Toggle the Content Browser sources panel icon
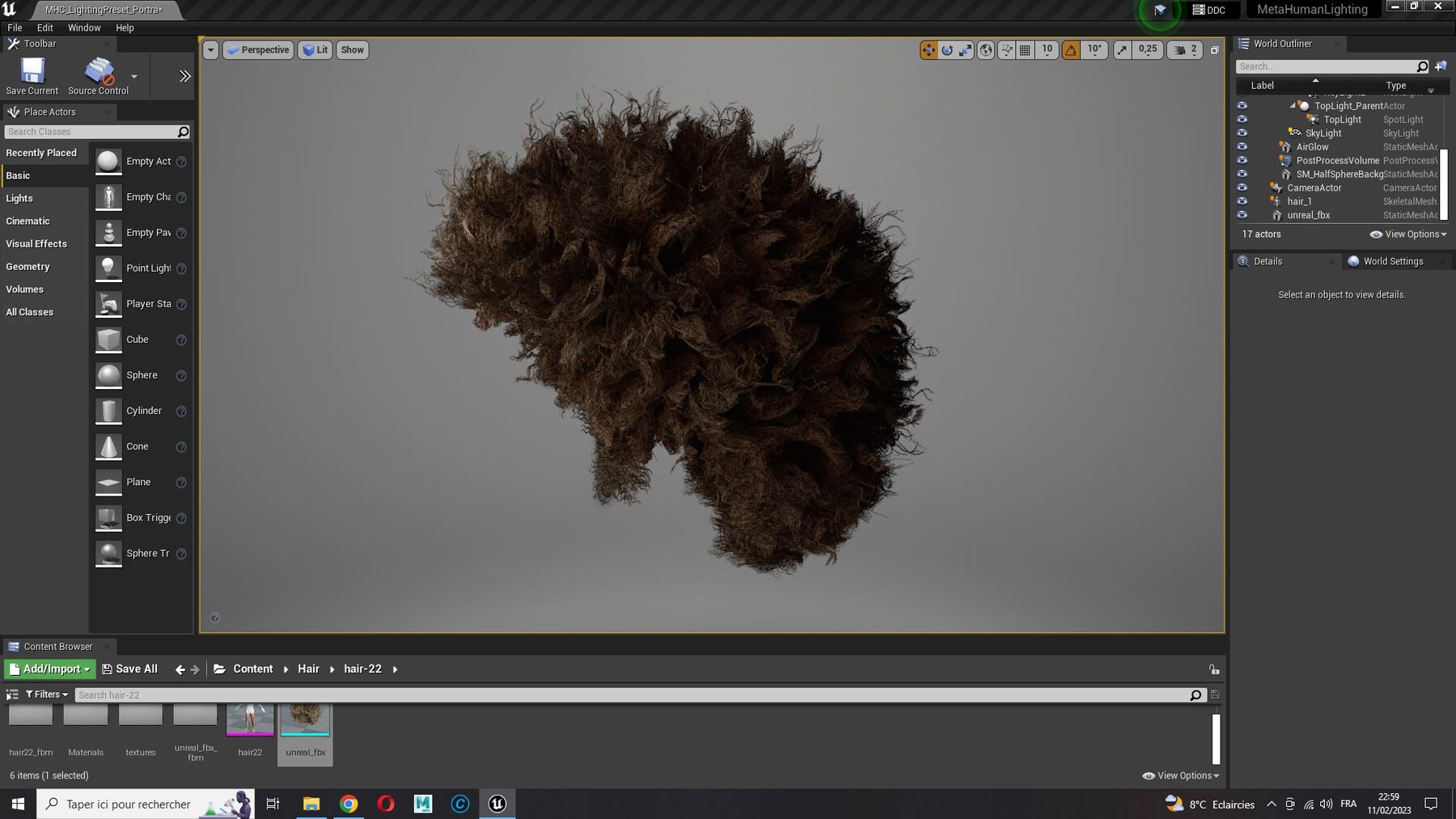 point(12,694)
